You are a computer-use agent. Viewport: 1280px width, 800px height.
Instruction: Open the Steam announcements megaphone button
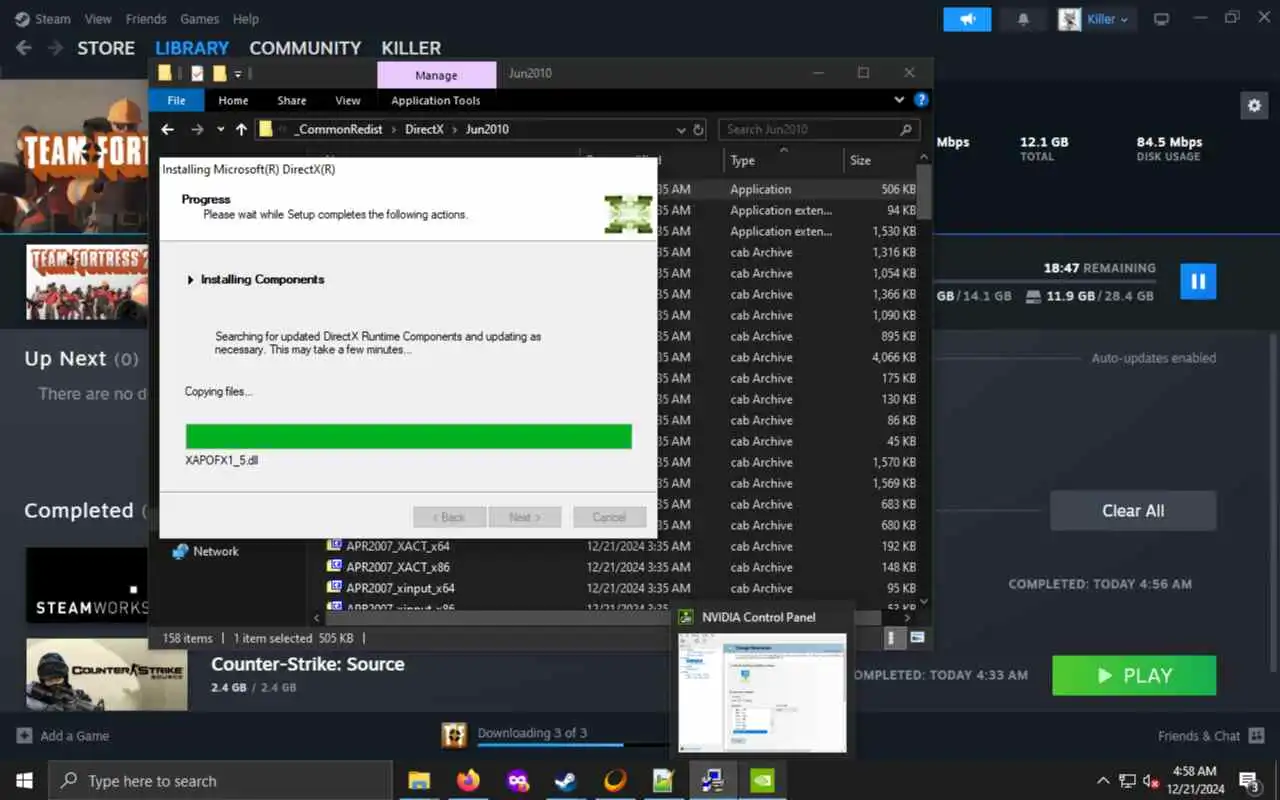[x=967, y=19]
